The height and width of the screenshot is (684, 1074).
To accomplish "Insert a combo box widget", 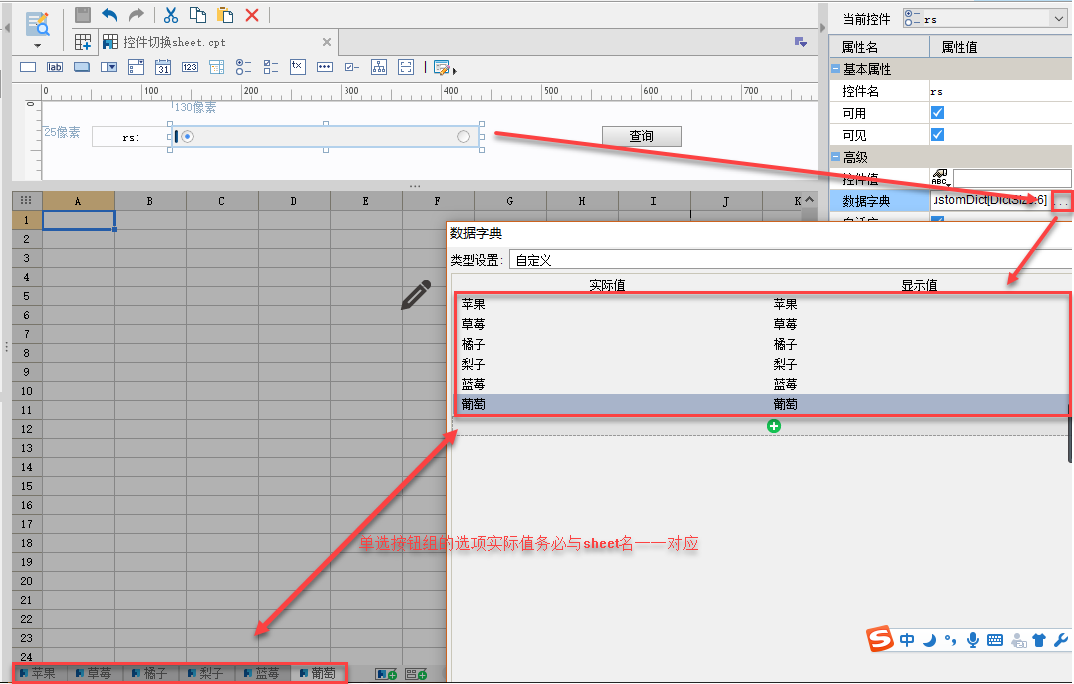I will tap(109, 67).
